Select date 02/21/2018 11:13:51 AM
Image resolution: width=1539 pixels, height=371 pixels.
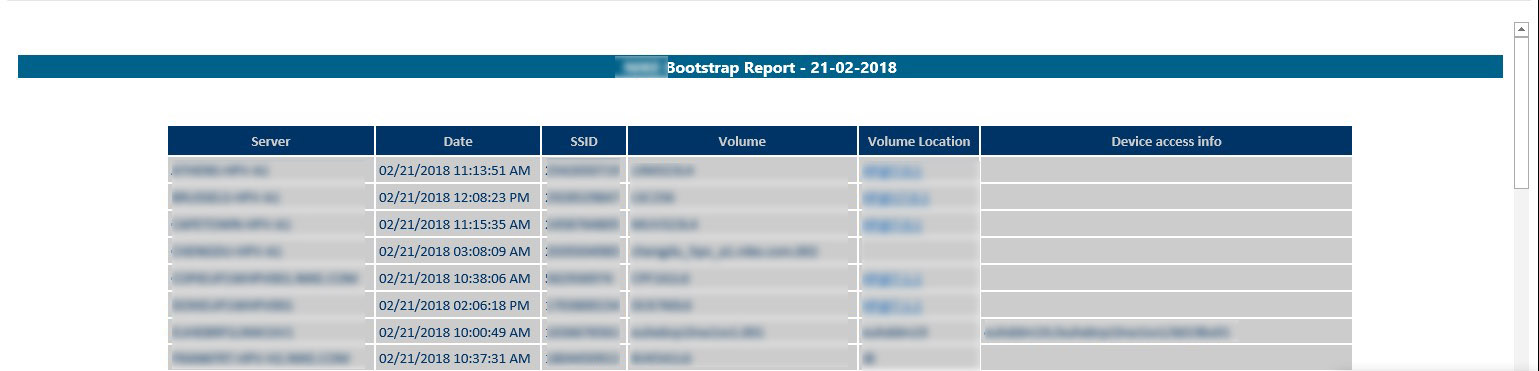click(455, 170)
